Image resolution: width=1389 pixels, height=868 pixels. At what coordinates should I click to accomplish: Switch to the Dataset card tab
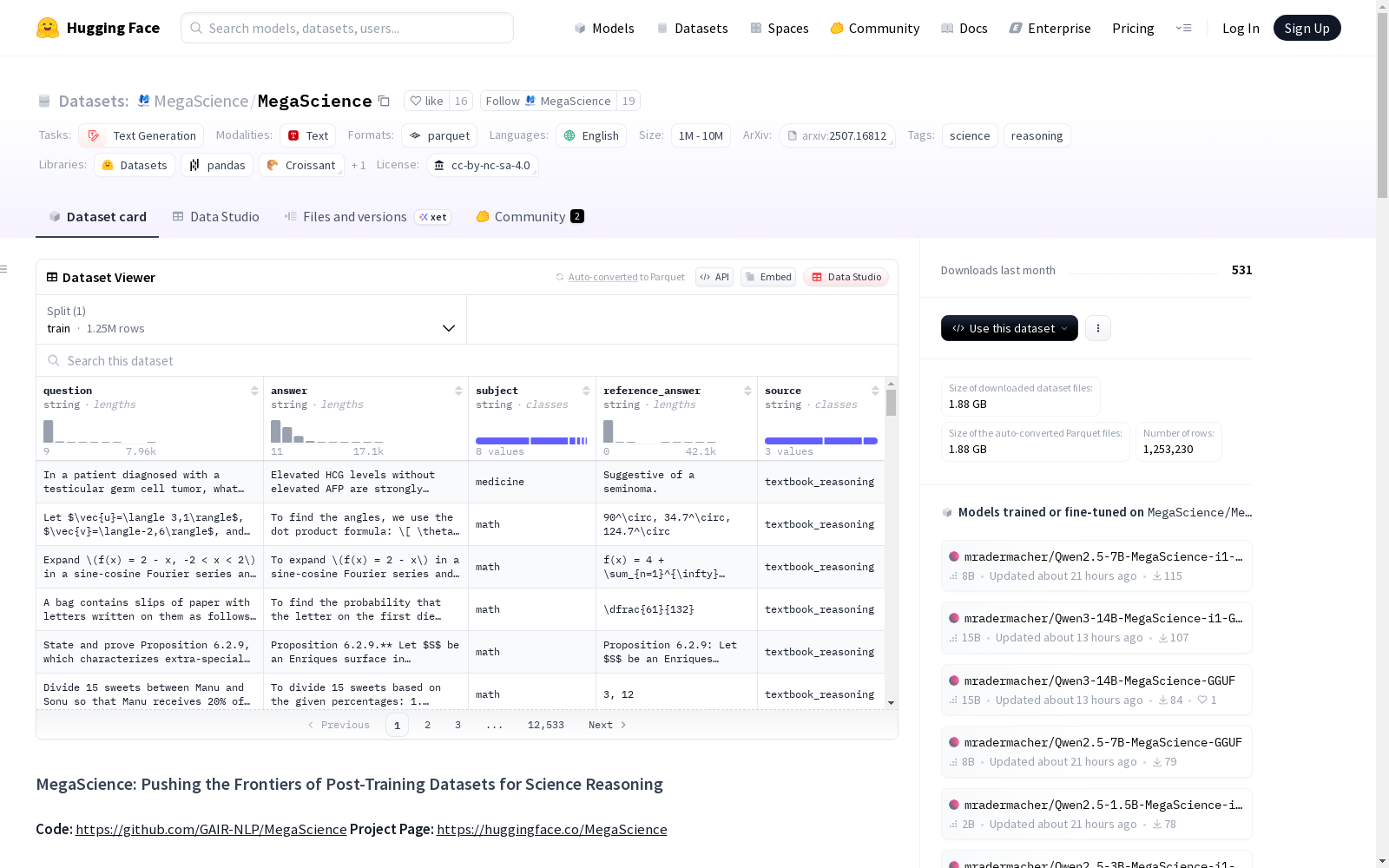pyautogui.click(x=97, y=217)
